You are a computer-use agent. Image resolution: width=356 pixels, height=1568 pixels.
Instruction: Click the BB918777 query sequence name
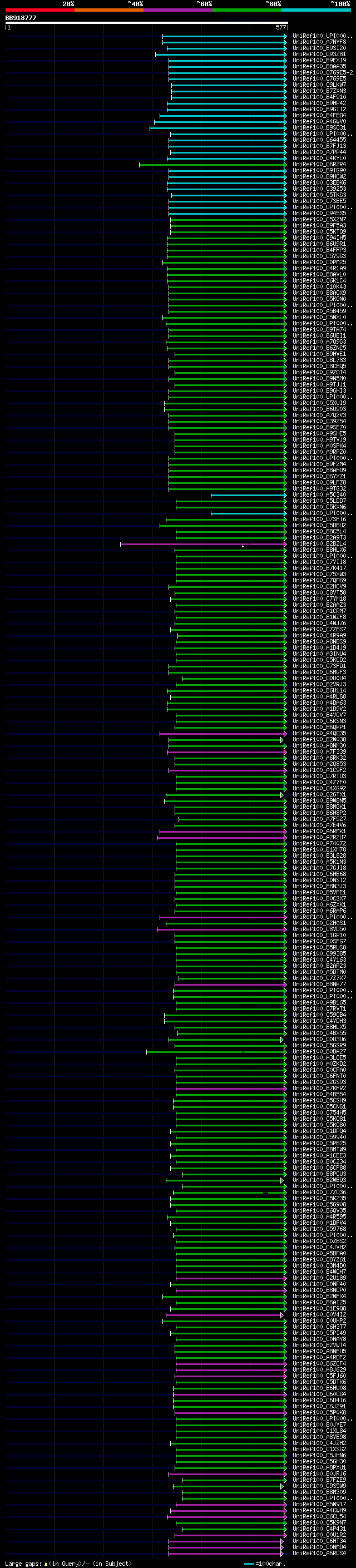click(x=21, y=18)
